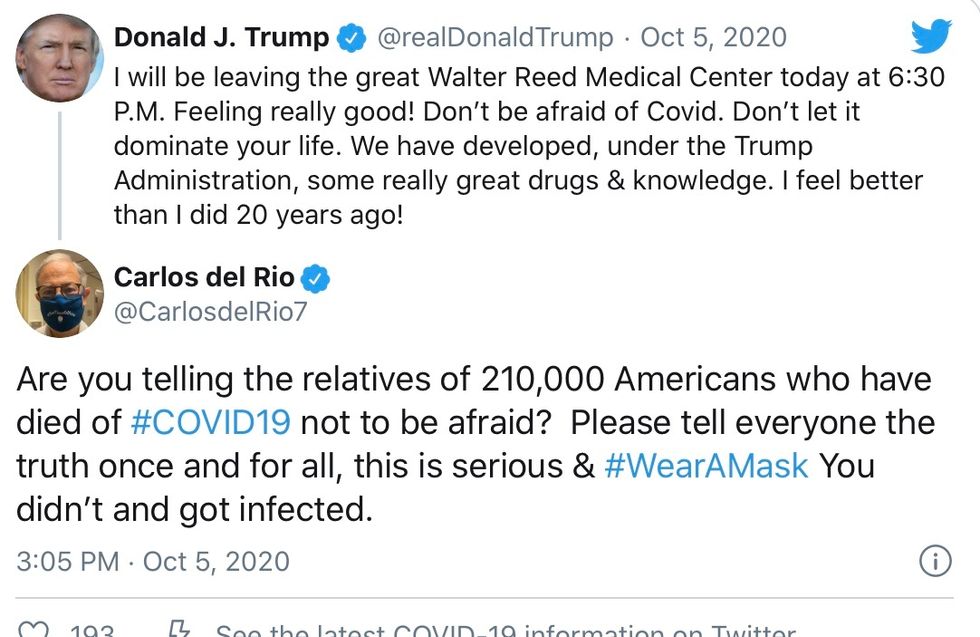980x637 pixels.
Task: Click the reply text about 210,000 Americans
Action: point(476,444)
